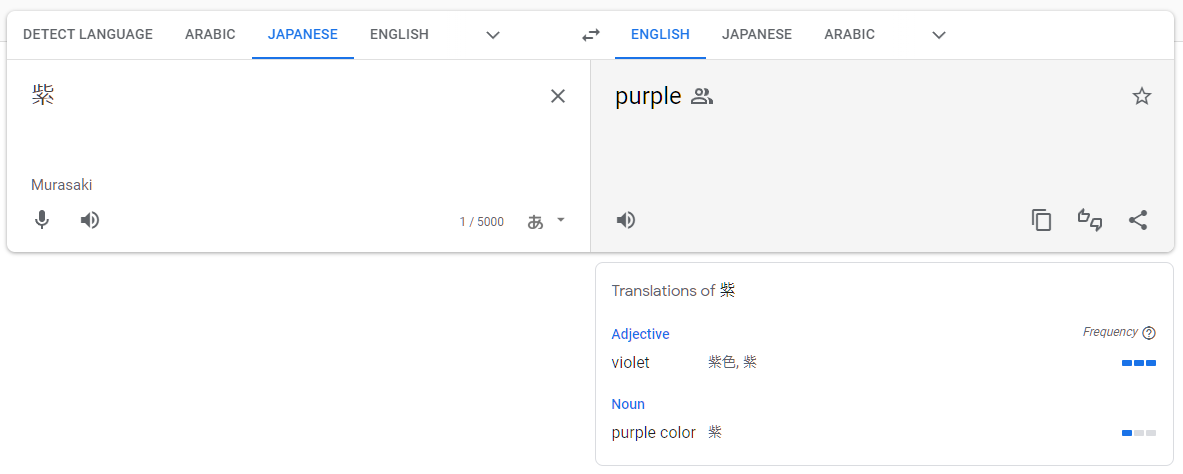
Task: Open the Japanese input method dropdown
Action: tap(546, 221)
